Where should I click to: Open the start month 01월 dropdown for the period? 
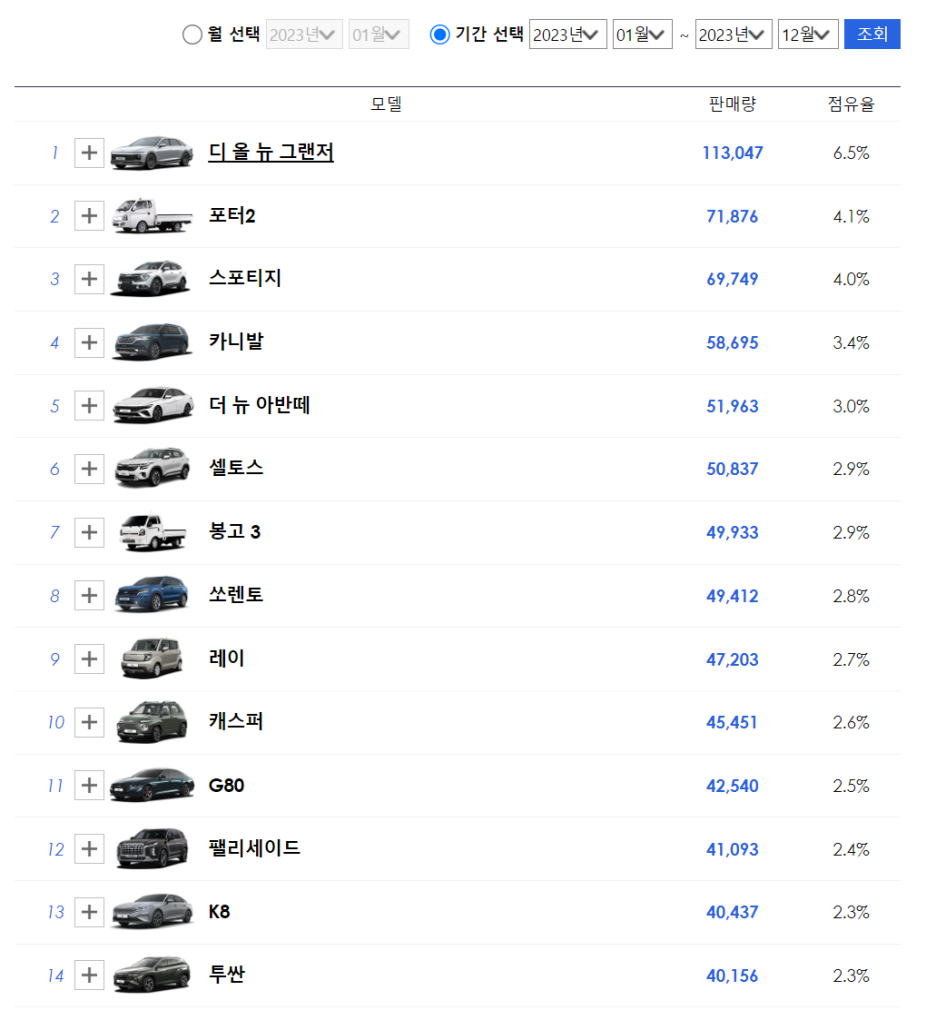(x=642, y=34)
